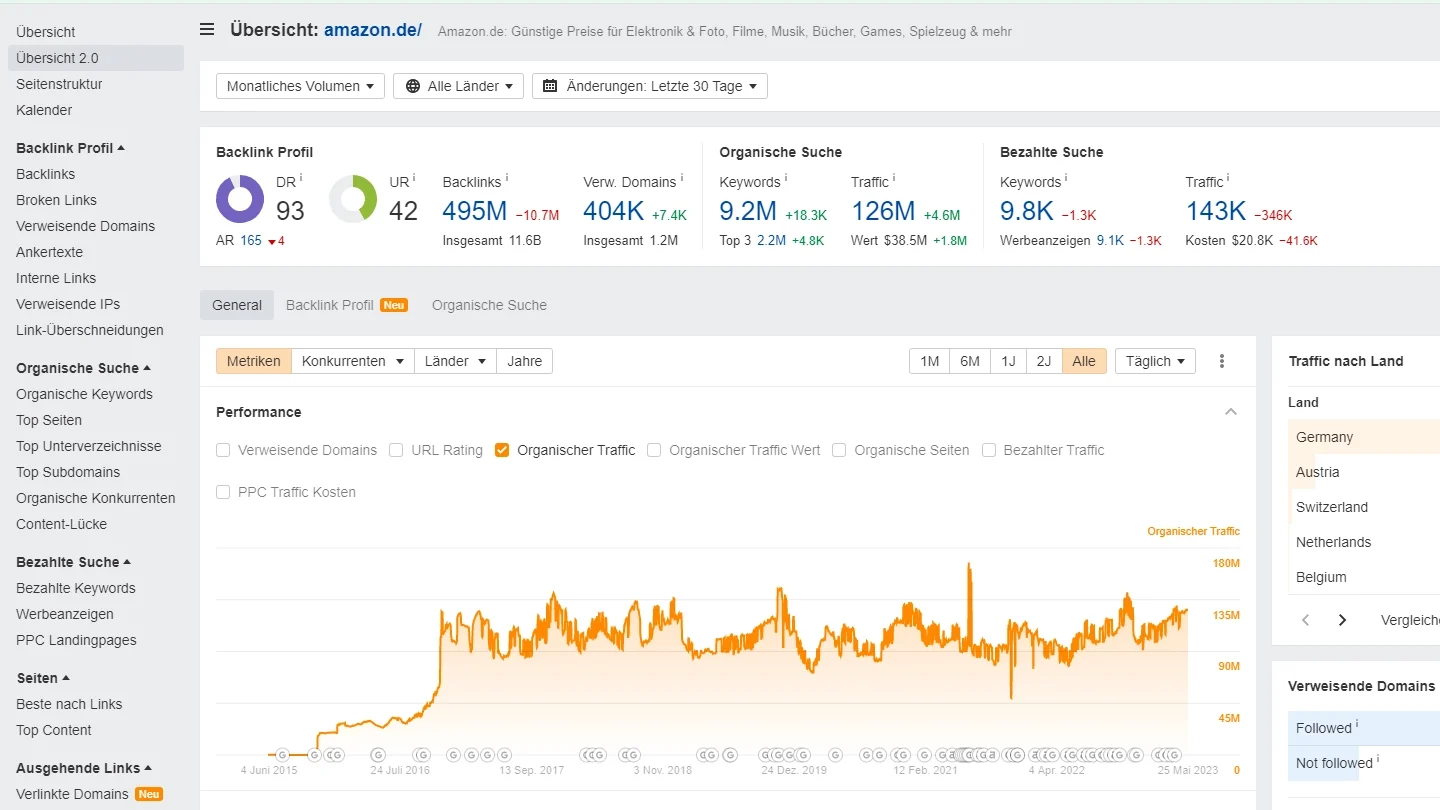Enable the PPC Traffic Kosten checkbox
This screenshot has width=1440, height=810.
point(223,492)
